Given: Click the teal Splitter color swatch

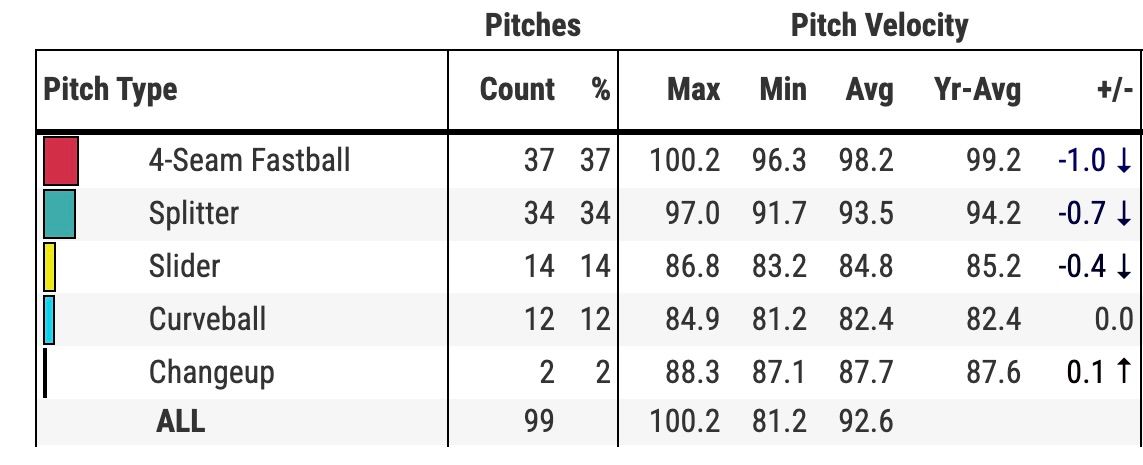Looking at the screenshot, I should [x=60, y=214].
